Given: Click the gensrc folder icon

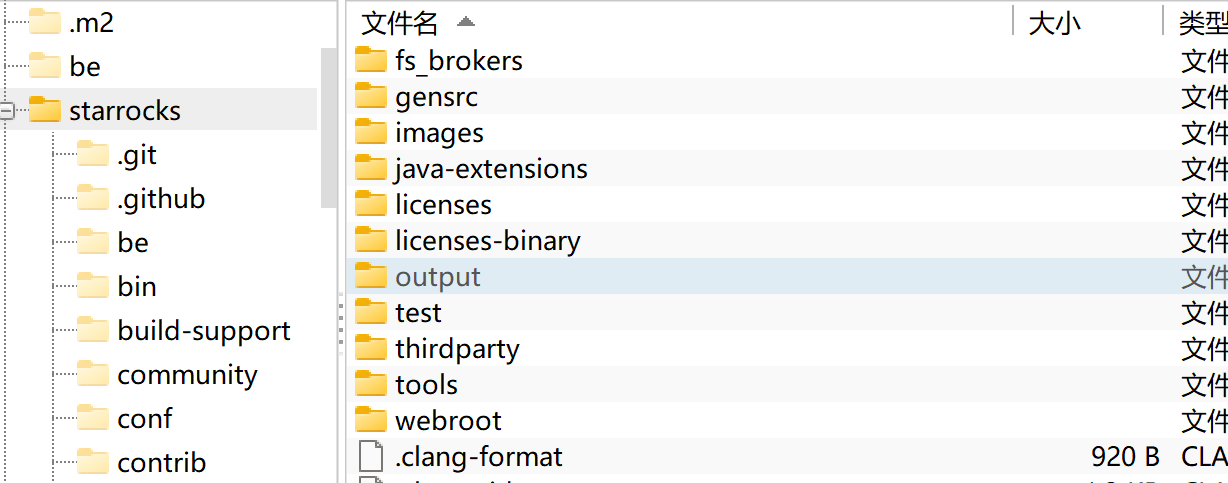Looking at the screenshot, I should click(x=371, y=96).
